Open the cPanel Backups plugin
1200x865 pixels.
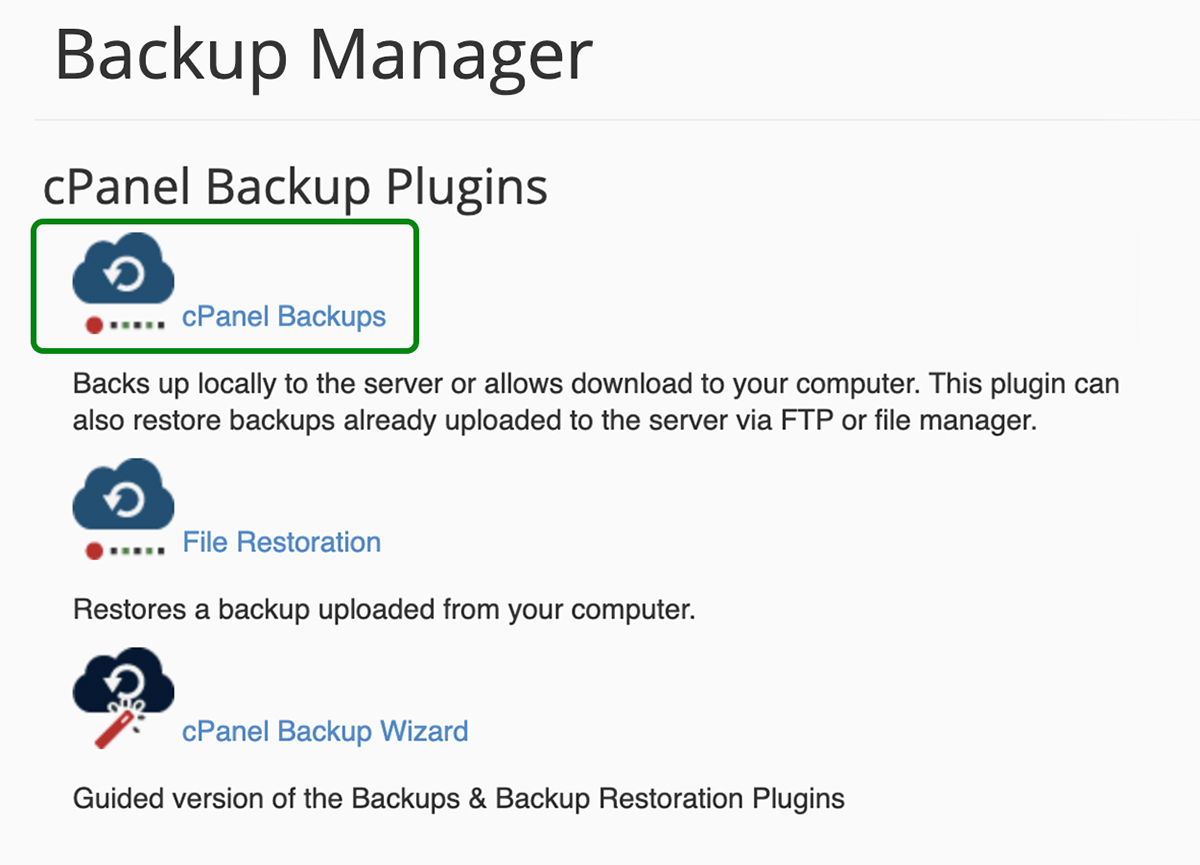pos(283,315)
